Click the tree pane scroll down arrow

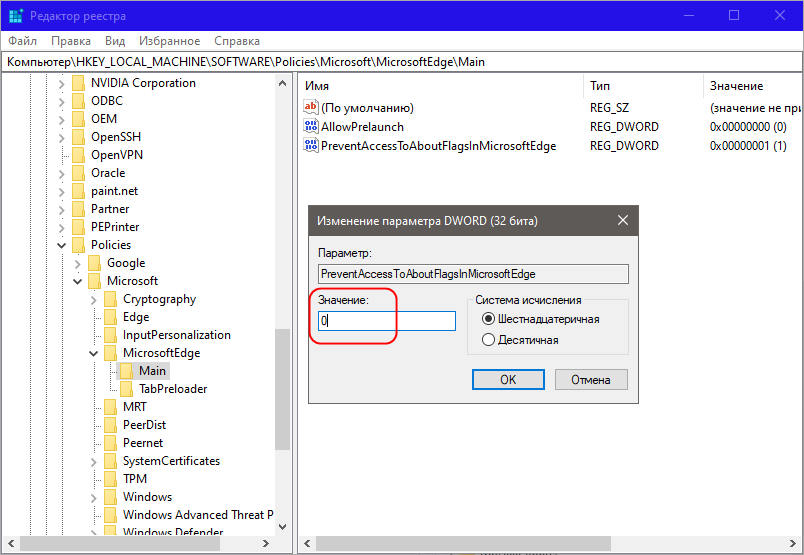(x=282, y=527)
